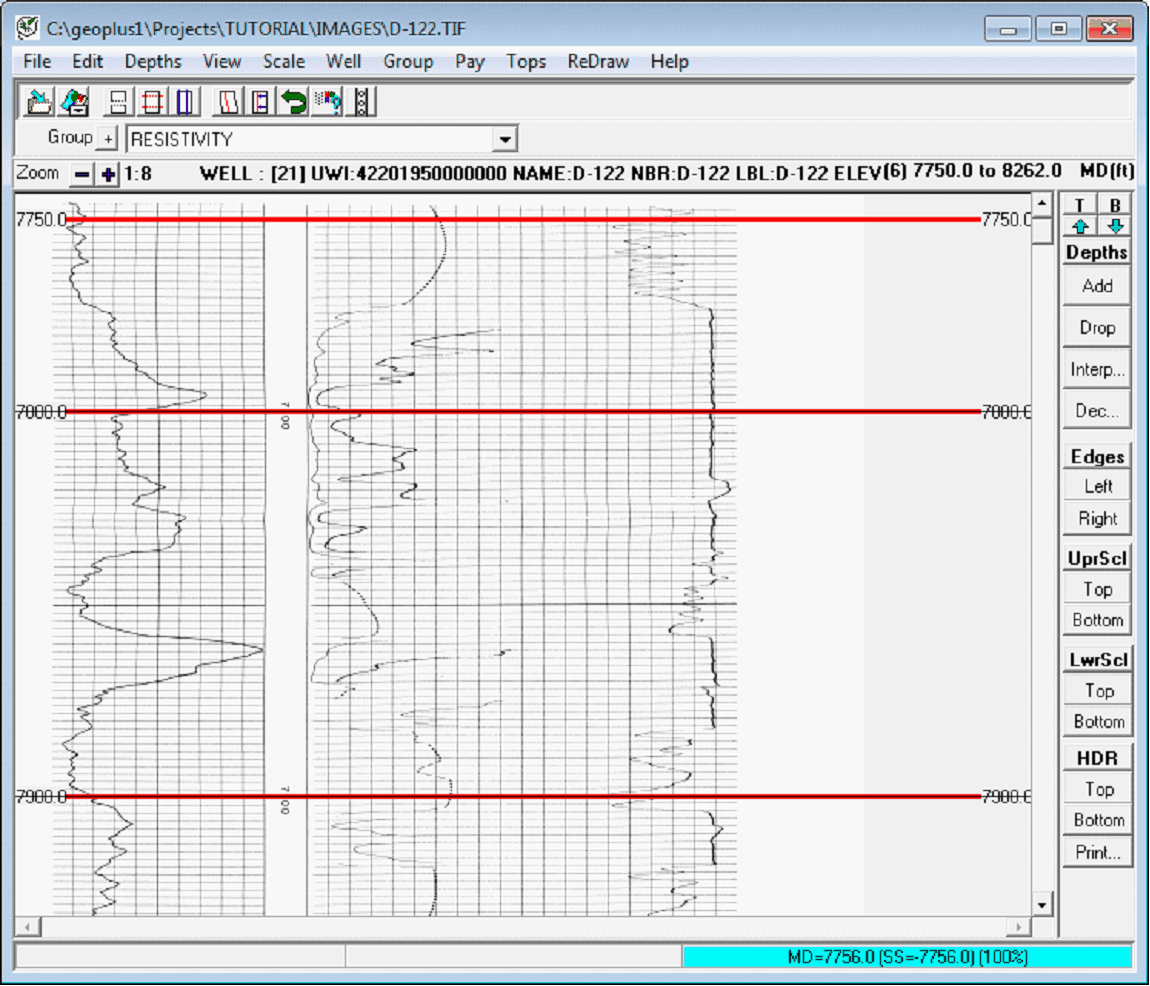Screen dimensions: 1150x986
Task: Click the Print button under HDR
Action: (x=1097, y=852)
